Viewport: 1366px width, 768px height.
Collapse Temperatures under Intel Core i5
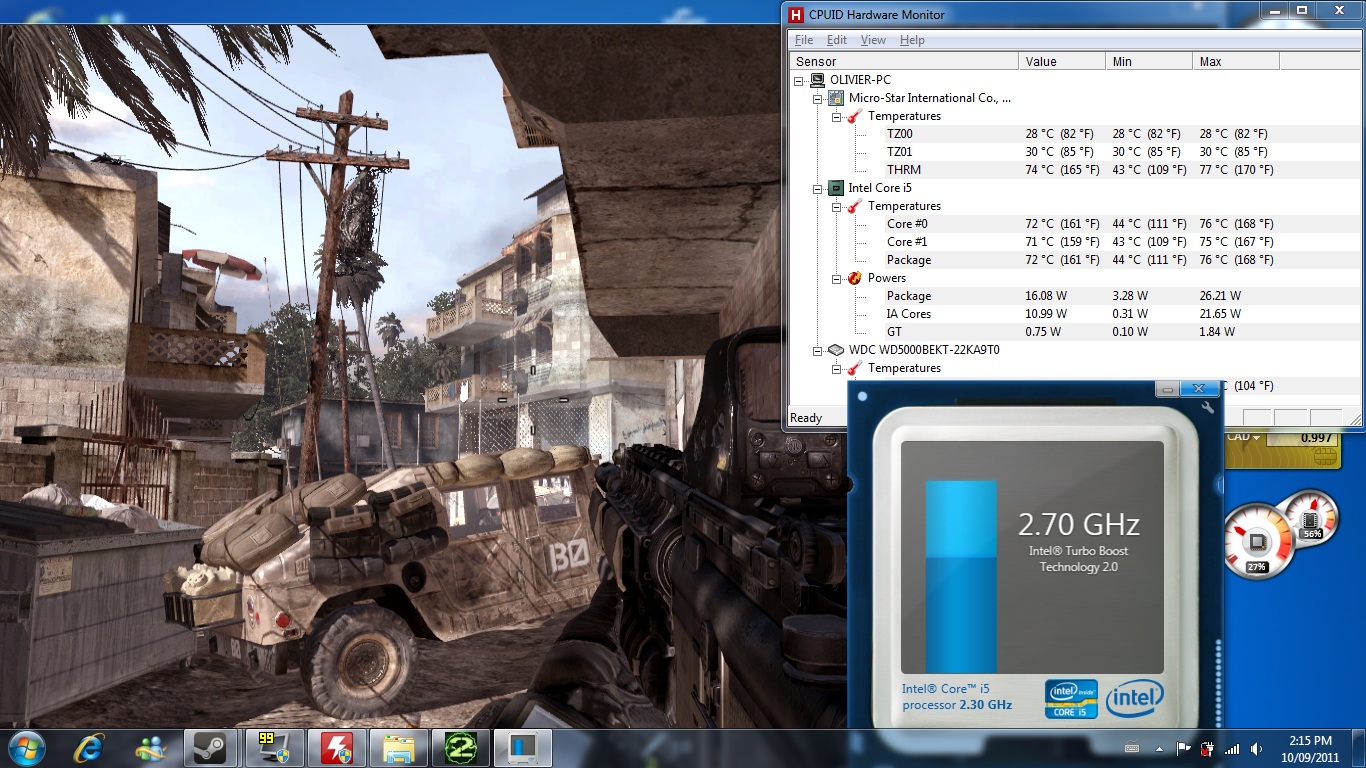pos(837,206)
